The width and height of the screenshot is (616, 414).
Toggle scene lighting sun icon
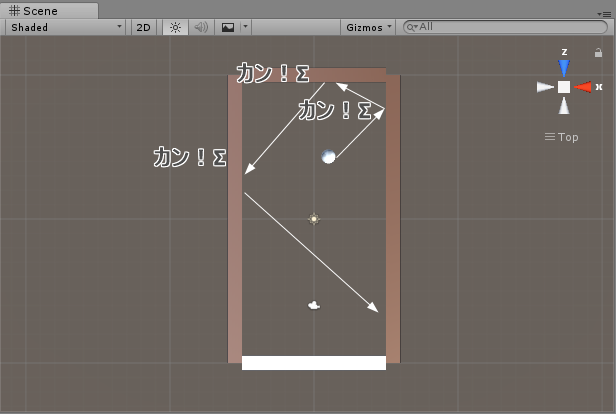tap(175, 27)
